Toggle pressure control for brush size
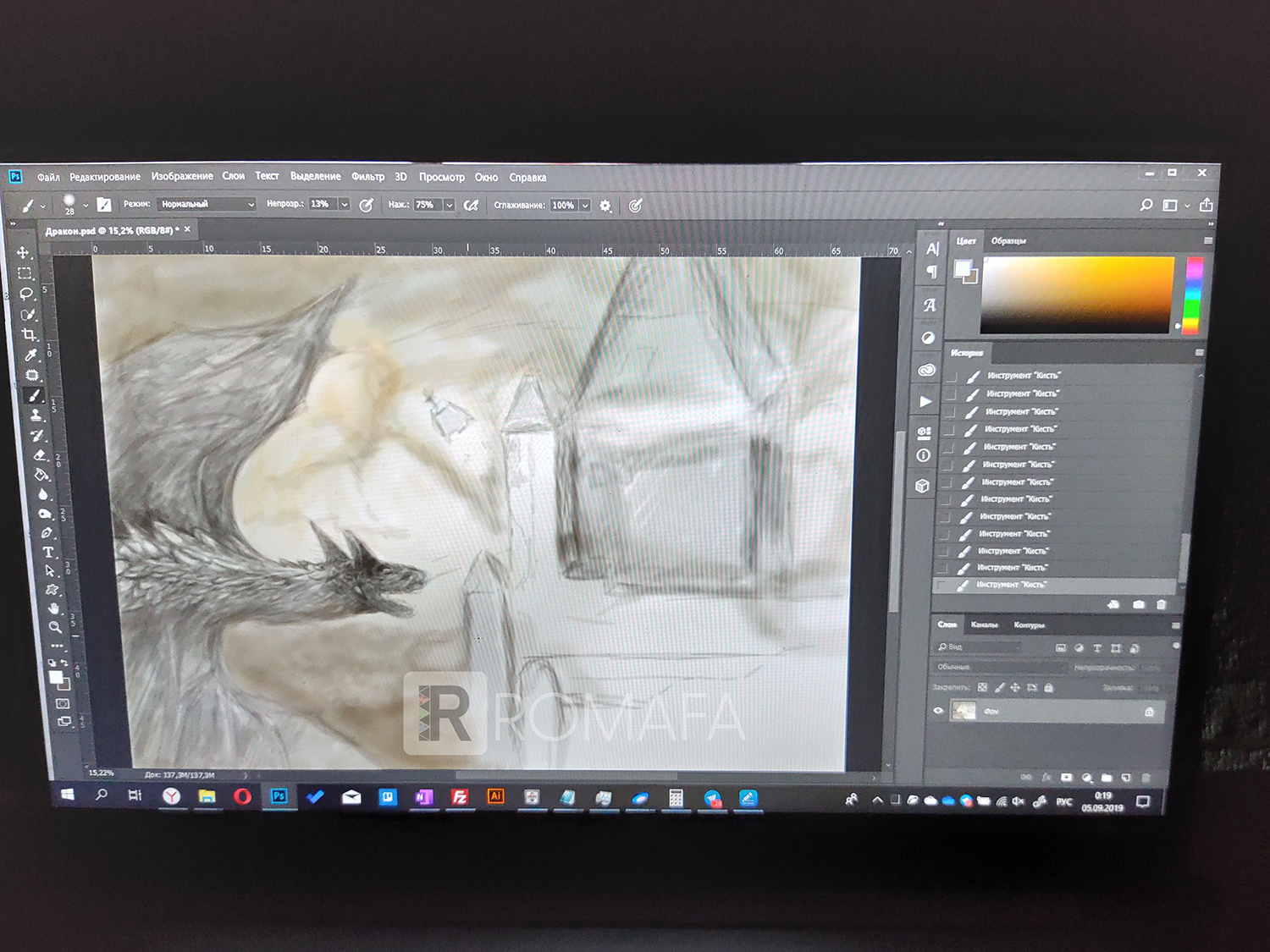Viewport: 1270px width, 952px height. [x=636, y=206]
